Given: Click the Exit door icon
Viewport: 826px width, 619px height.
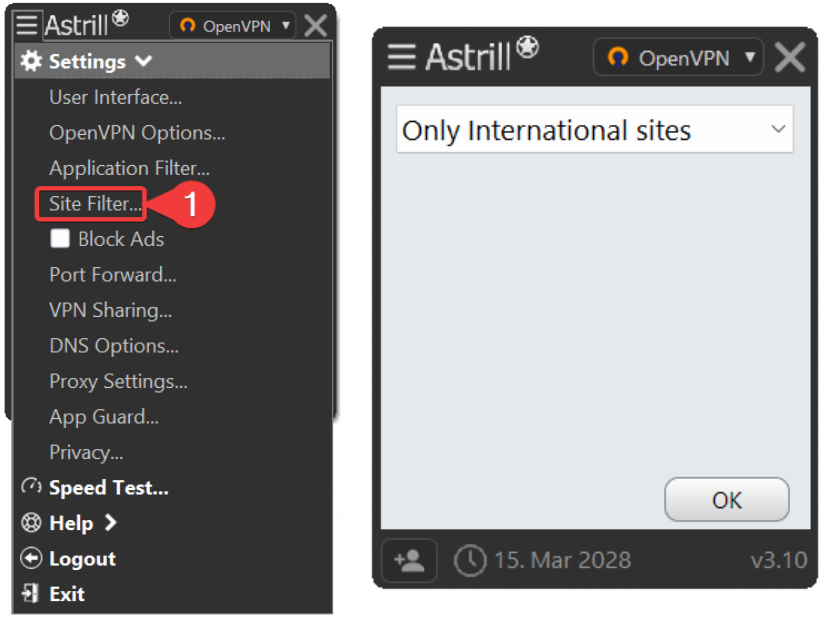Looking at the screenshot, I should click(x=30, y=593).
